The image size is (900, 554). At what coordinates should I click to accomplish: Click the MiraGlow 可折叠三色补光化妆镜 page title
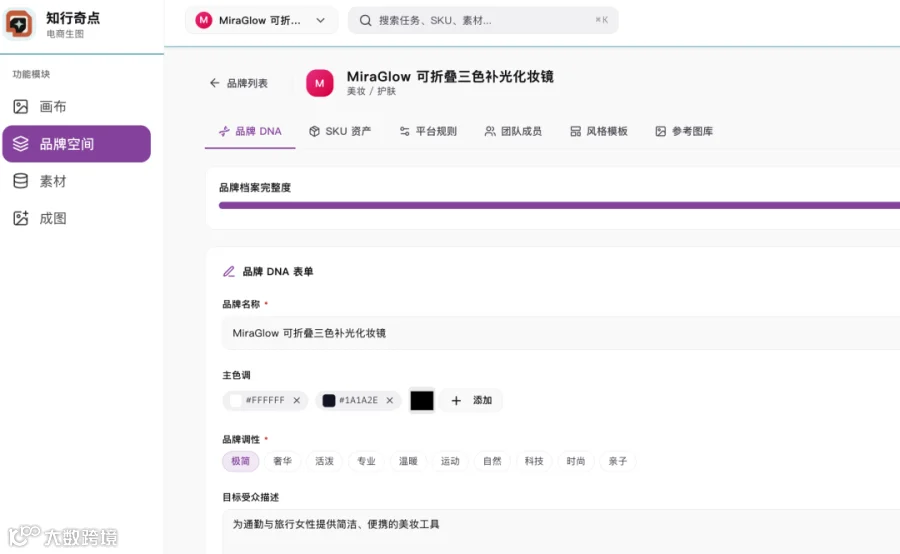click(450, 76)
